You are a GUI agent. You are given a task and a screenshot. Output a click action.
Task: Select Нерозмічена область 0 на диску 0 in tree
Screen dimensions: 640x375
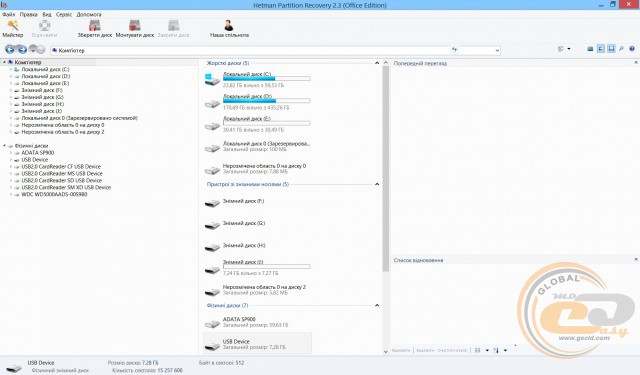62,125
